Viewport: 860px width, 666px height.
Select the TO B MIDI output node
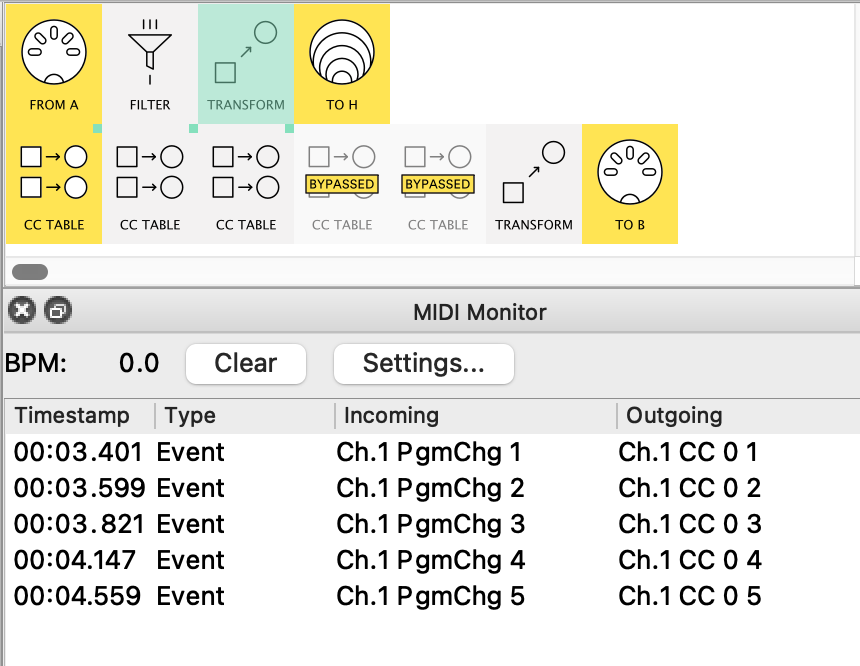630,183
